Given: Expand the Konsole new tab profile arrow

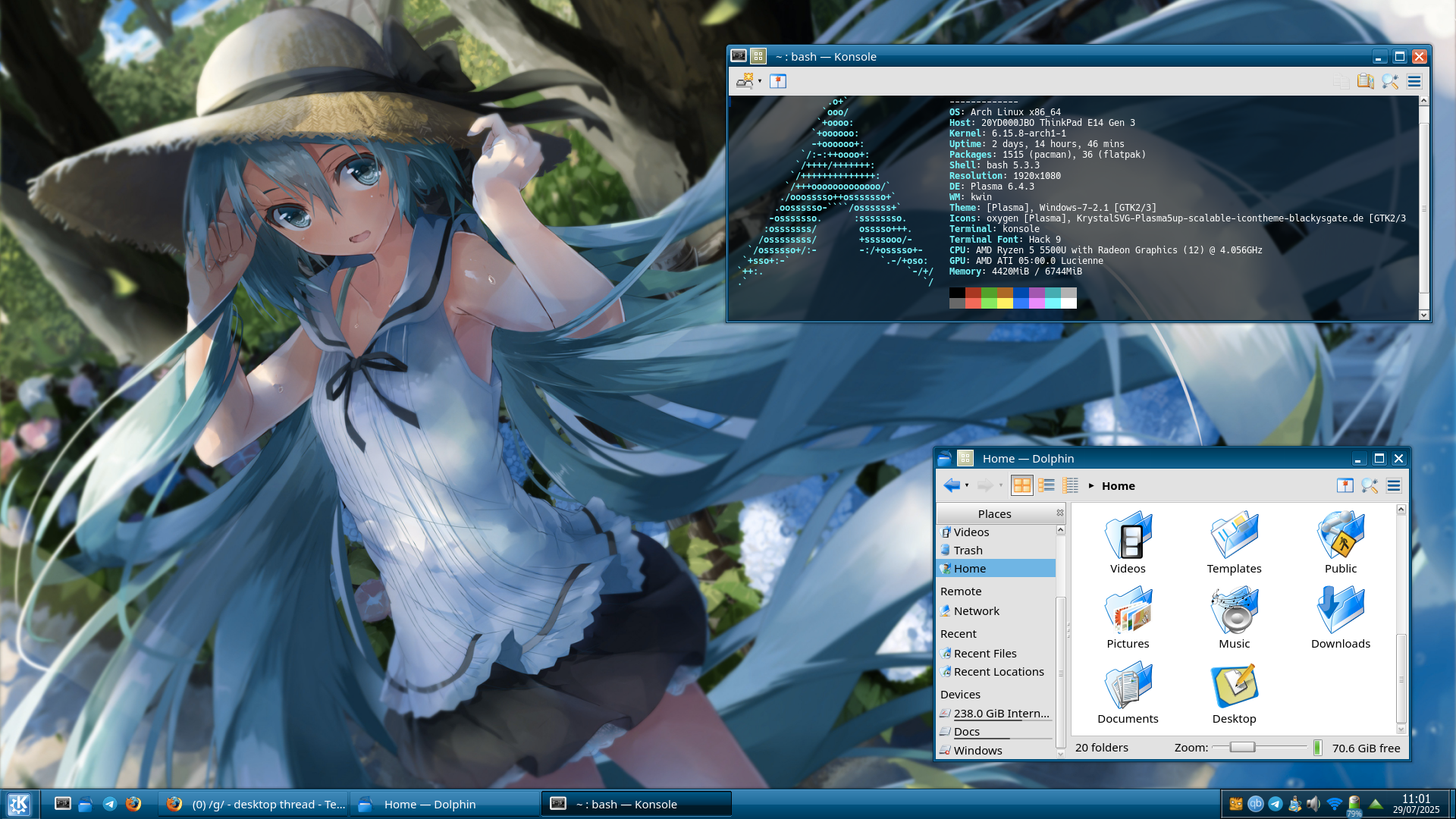Looking at the screenshot, I should click(760, 81).
